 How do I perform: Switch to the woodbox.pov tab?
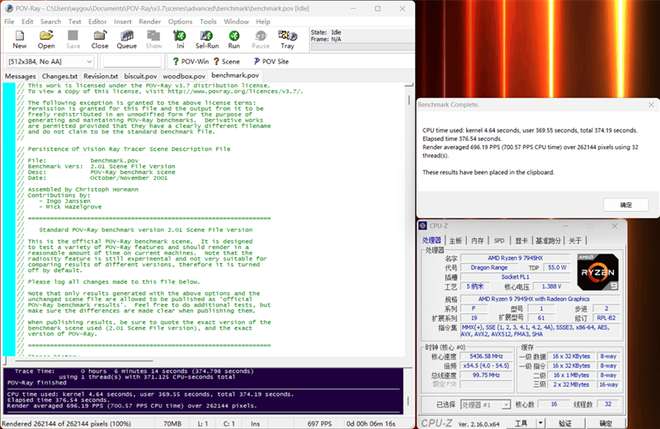[x=183, y=76]
